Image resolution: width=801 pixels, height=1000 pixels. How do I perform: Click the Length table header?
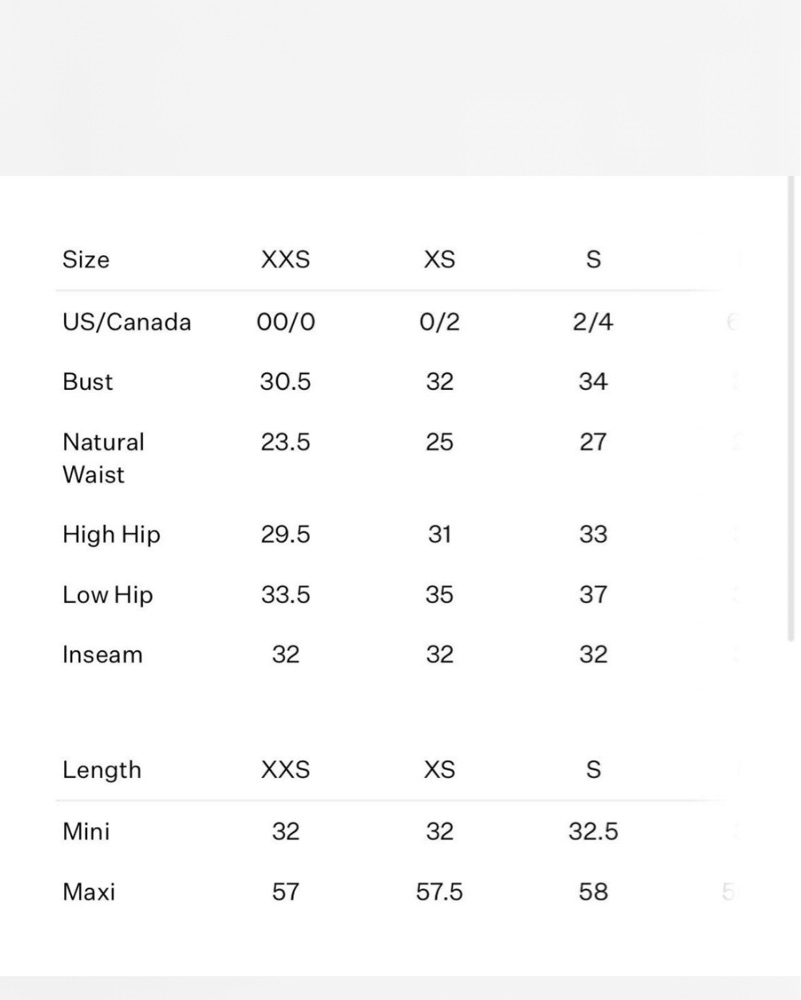[101, 770]
